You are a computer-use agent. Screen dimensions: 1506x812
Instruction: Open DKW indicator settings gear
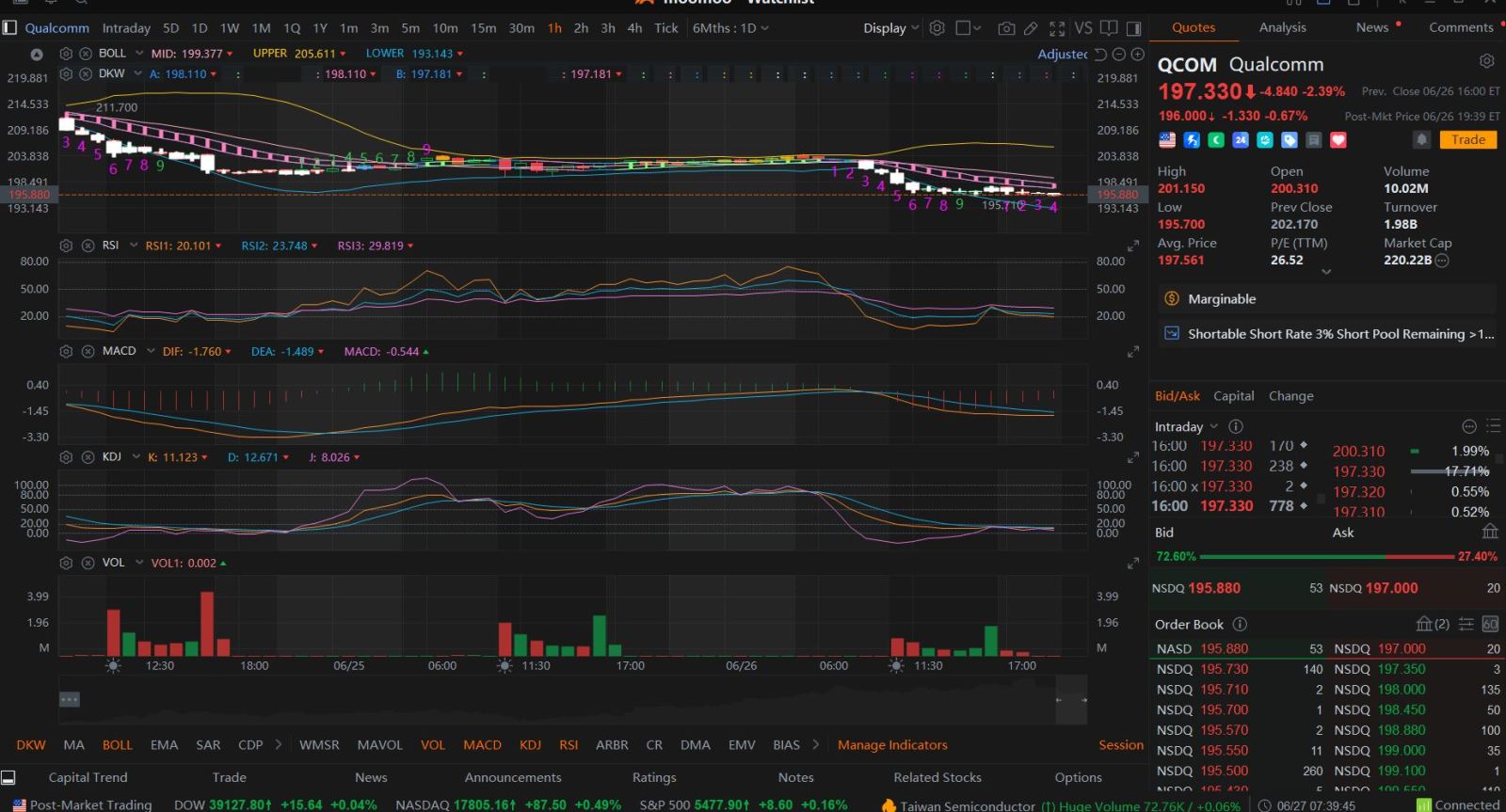tap(66, 73)
